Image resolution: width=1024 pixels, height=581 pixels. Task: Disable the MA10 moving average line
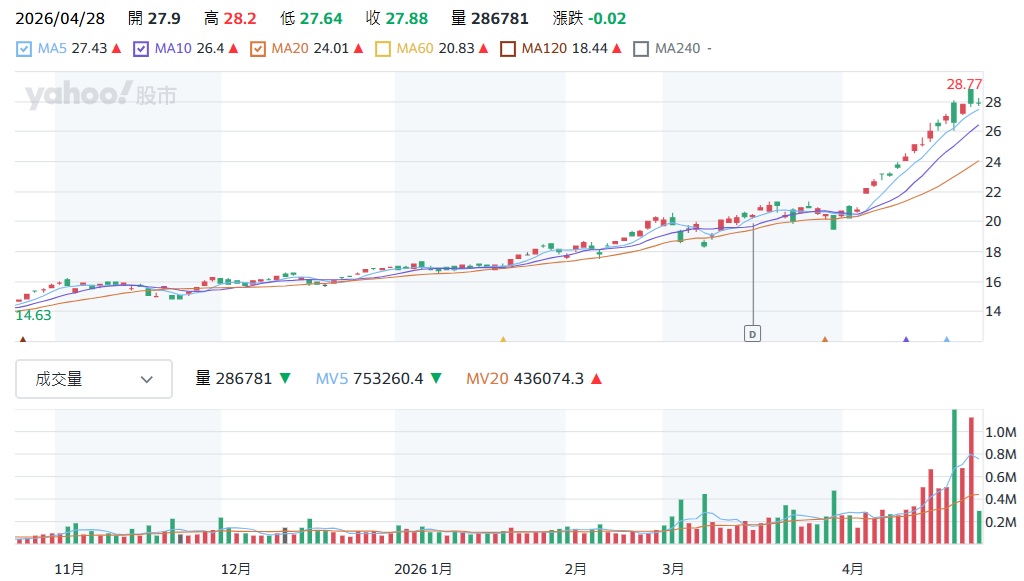coord(141,48)
